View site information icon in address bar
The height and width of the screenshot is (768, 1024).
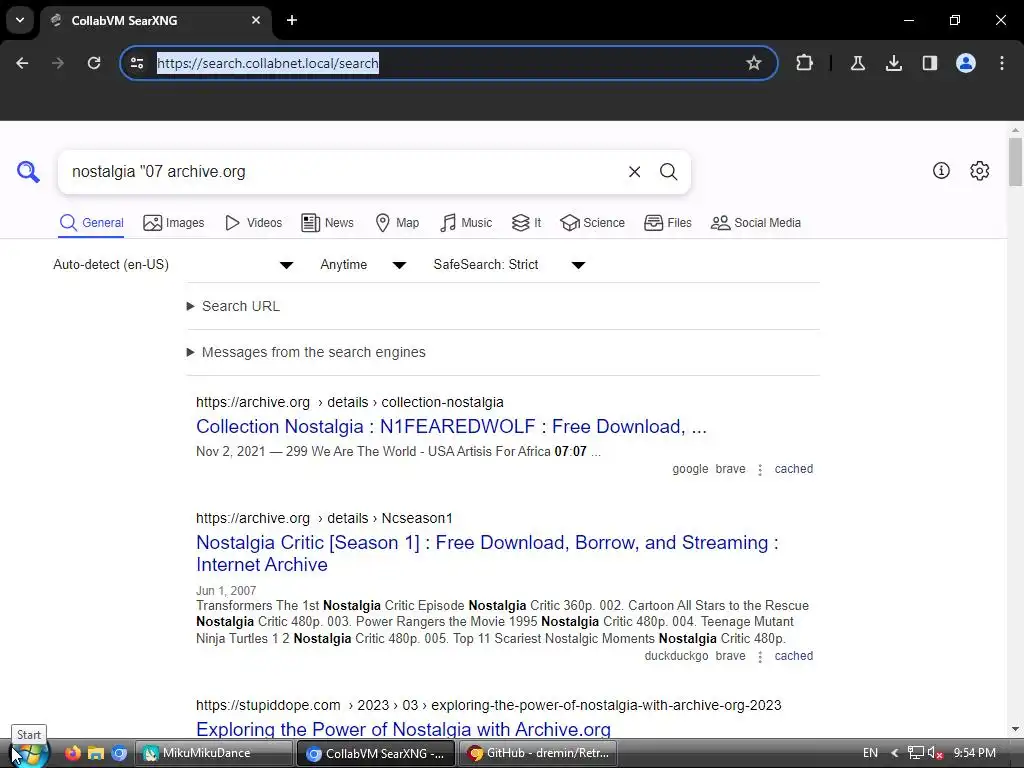click(x=137, y=63)
